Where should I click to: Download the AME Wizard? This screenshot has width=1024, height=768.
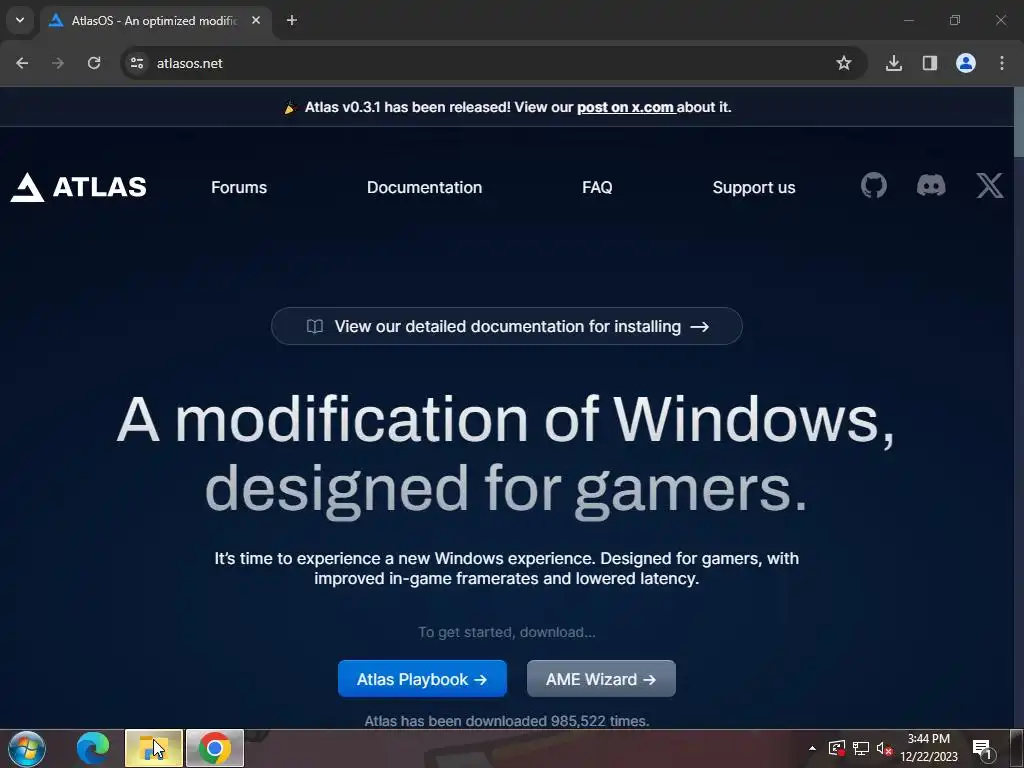(601, 679)
